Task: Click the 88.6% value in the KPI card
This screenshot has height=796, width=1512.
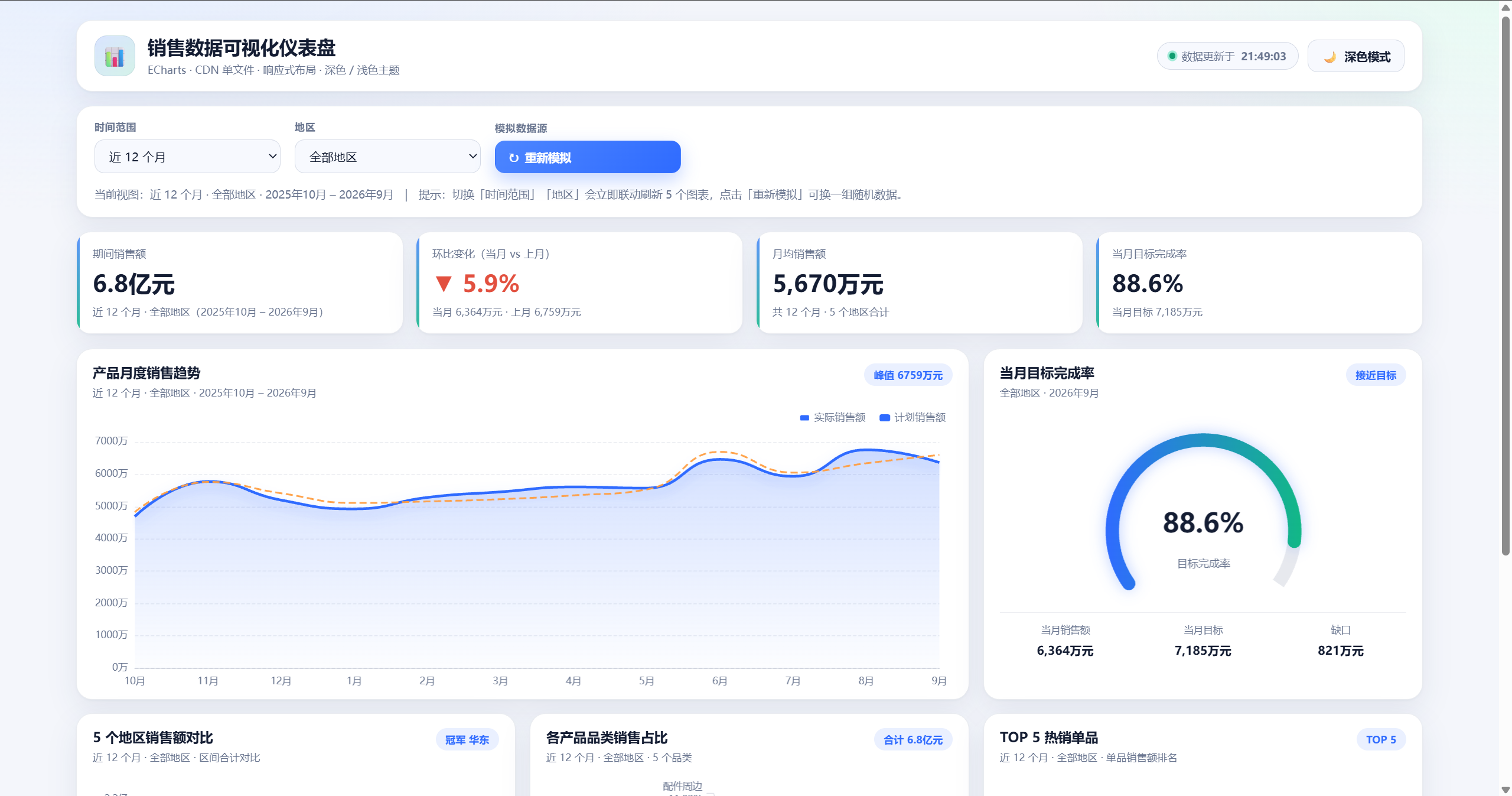Action: (x=1148, y=284)
